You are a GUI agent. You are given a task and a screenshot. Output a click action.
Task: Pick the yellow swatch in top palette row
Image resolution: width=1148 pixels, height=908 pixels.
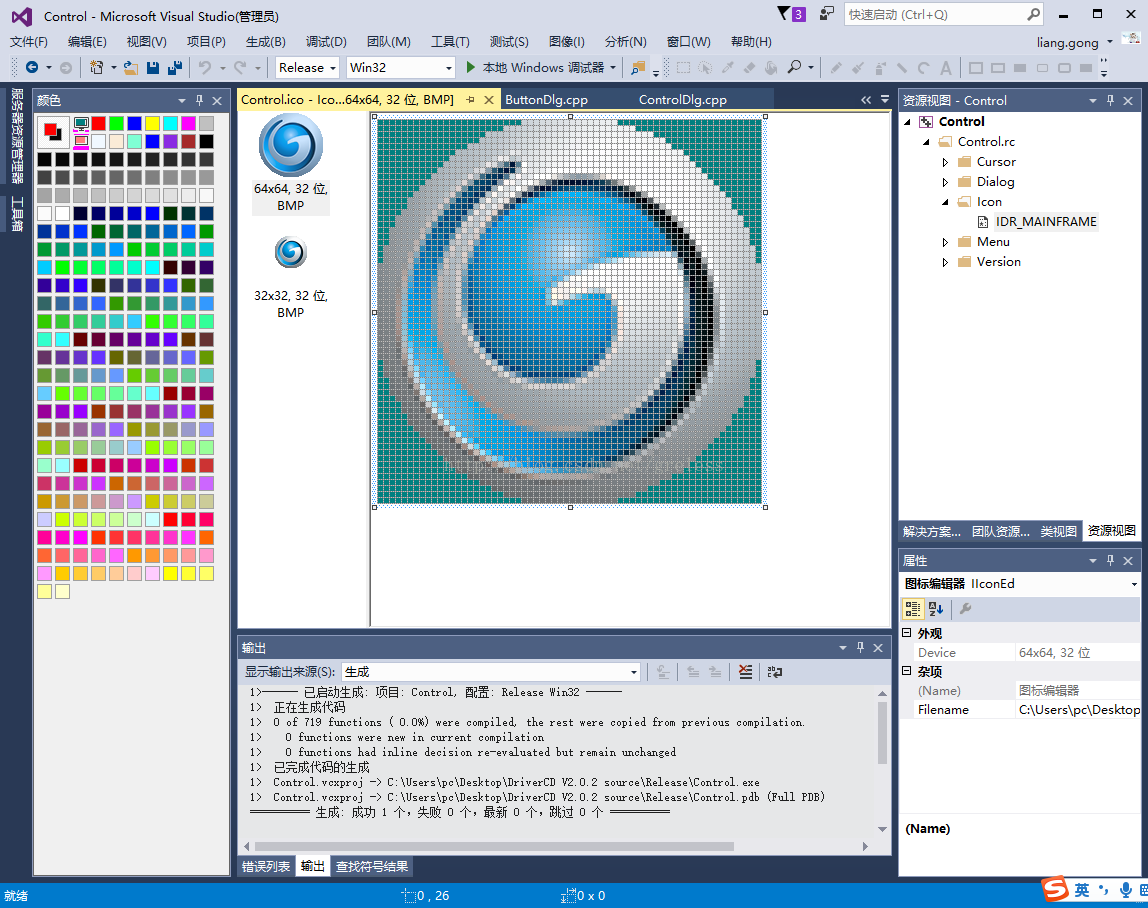click(x=152, y=123)
